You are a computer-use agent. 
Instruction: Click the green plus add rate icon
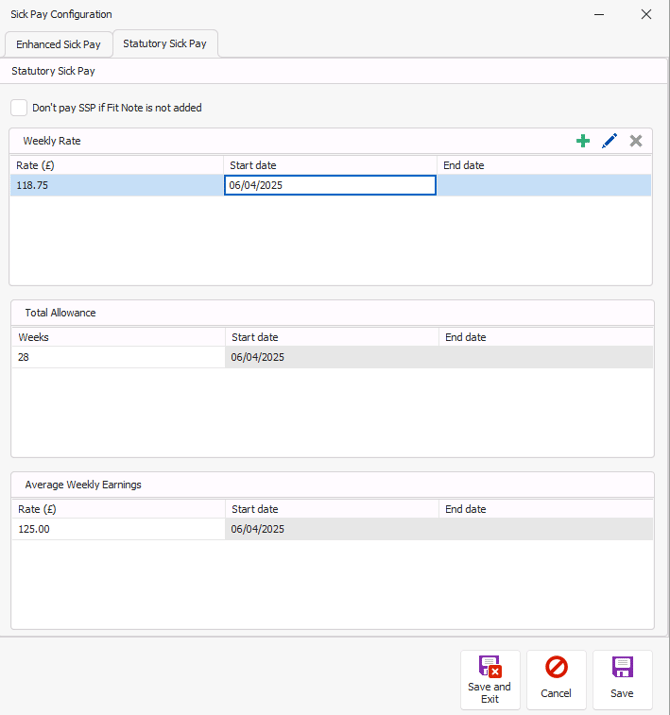click(x=583, y=141)
